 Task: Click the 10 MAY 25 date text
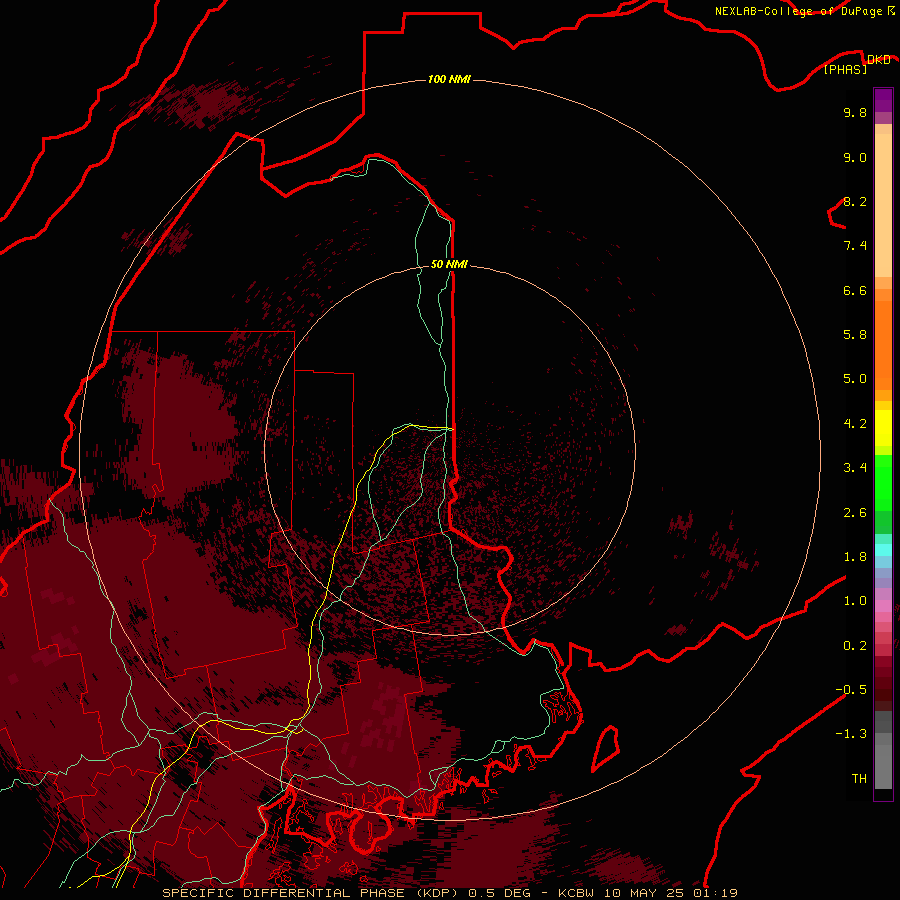point(644,893)
